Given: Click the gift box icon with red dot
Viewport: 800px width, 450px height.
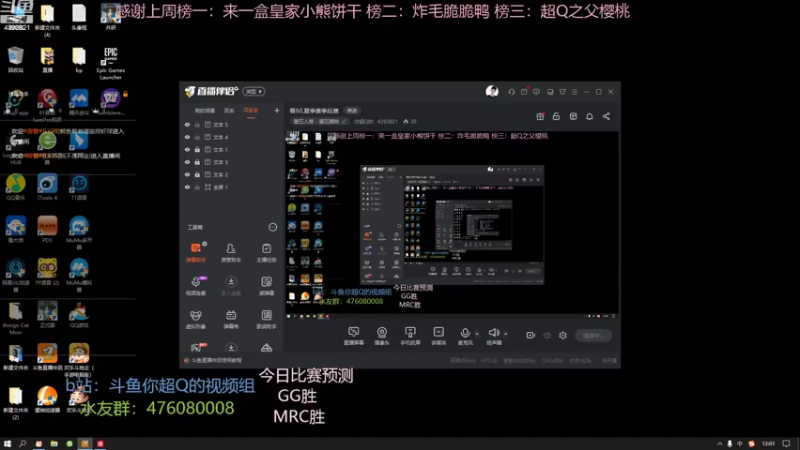Looking at the screenshot, I should pyautogui.click(x=540, y=116).
